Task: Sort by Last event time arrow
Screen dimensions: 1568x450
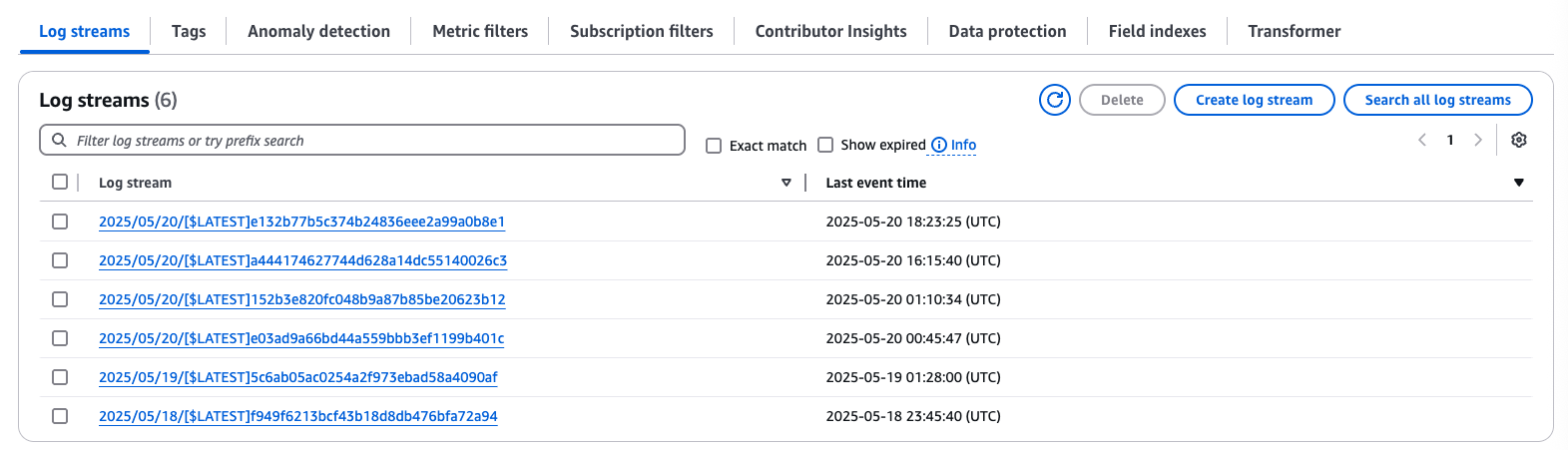Action: point(1518,183)
